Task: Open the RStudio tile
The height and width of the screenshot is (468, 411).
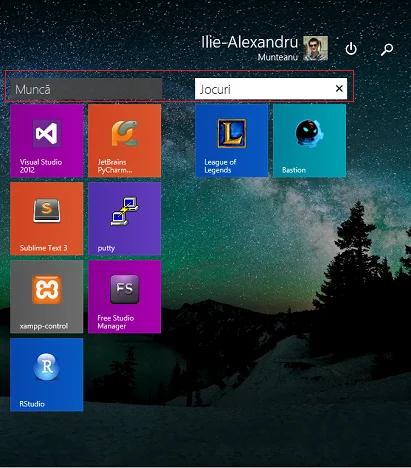Action: click(47, 375)
